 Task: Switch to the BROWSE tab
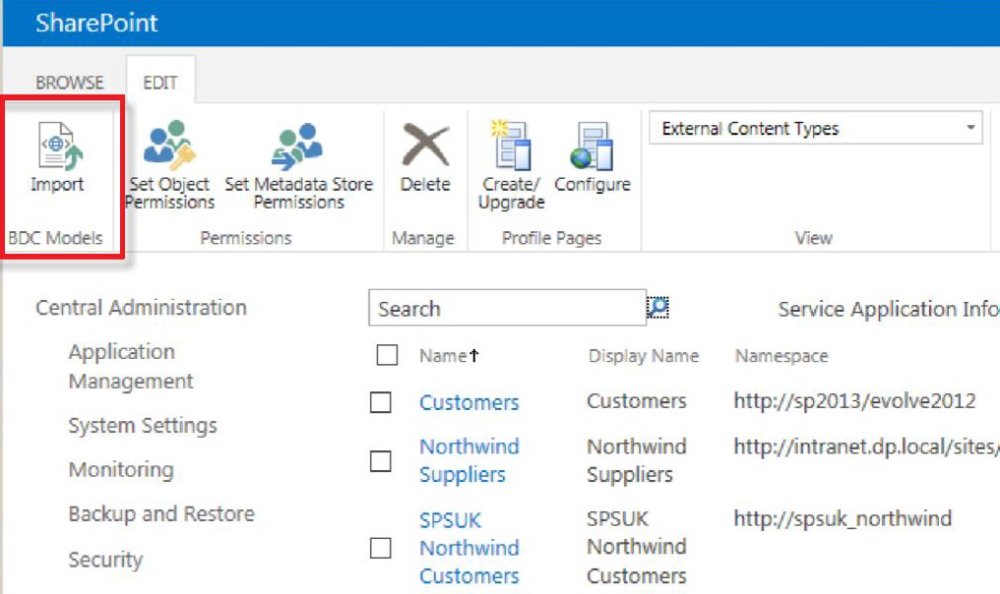point(69,82)
